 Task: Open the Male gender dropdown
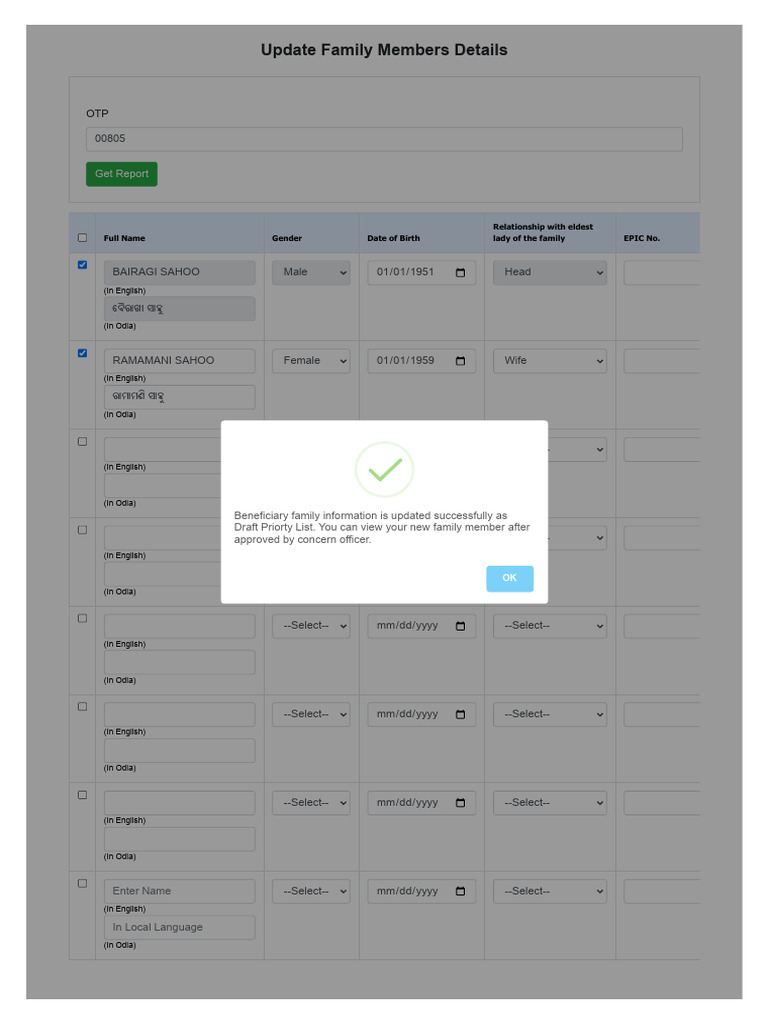(x=311, y=272)
